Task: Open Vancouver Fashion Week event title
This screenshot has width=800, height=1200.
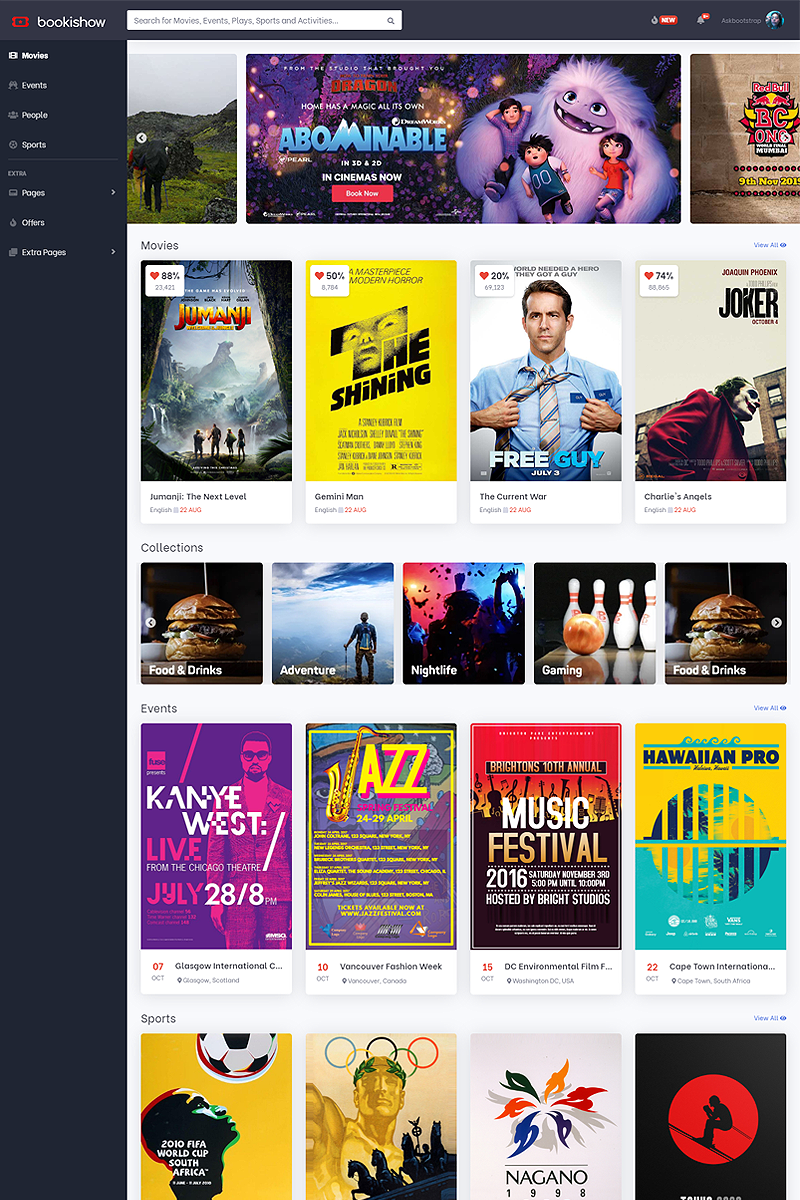Action: pyautogui.click(x=391, y=966)
